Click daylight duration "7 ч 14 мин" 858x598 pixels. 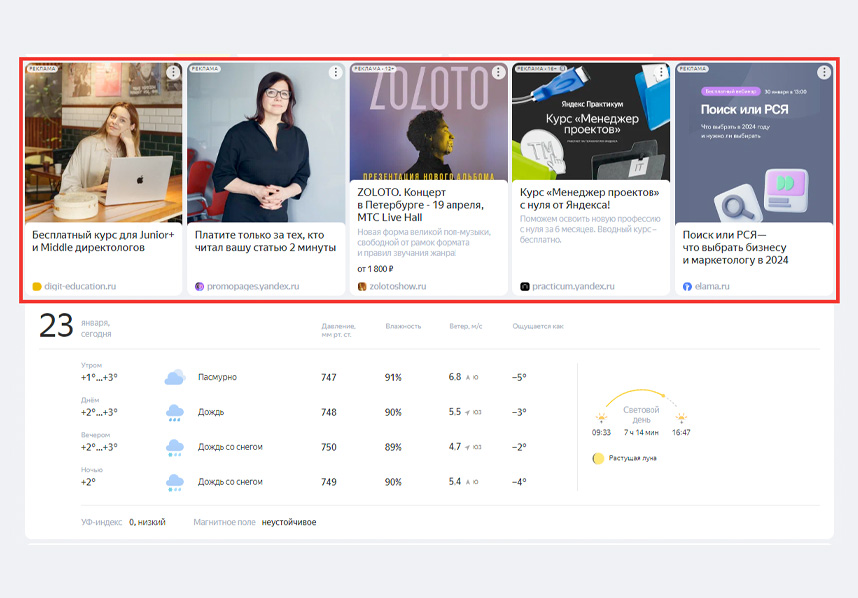tap(641, 432)
